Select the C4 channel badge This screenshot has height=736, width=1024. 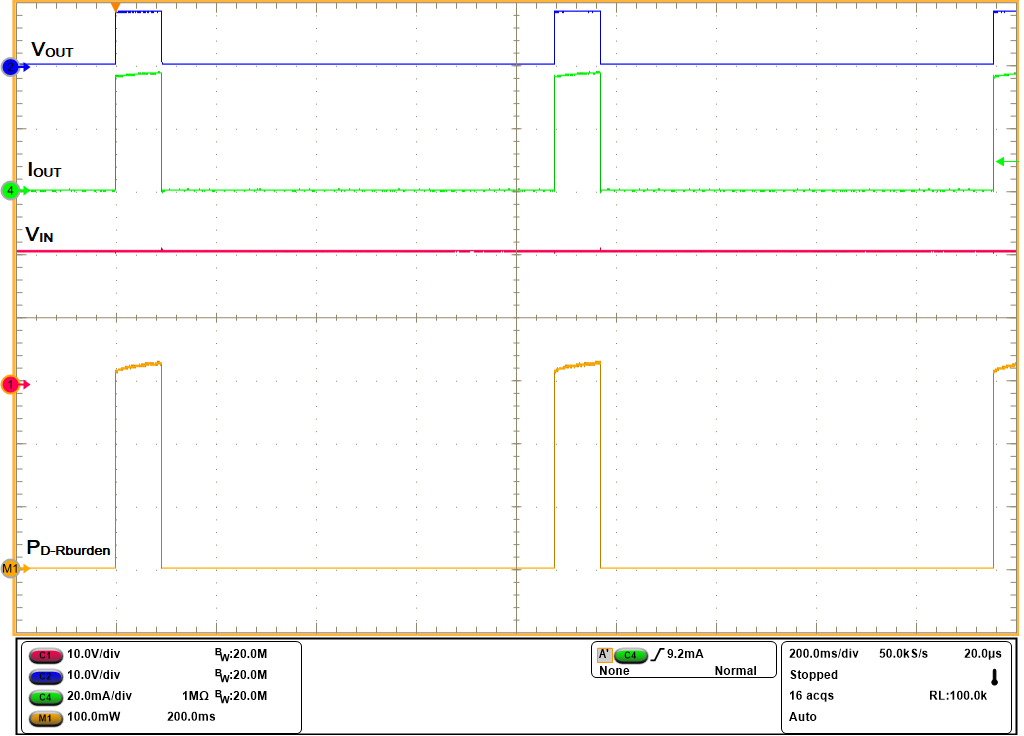pyautogui.click(x=45, y=697)
